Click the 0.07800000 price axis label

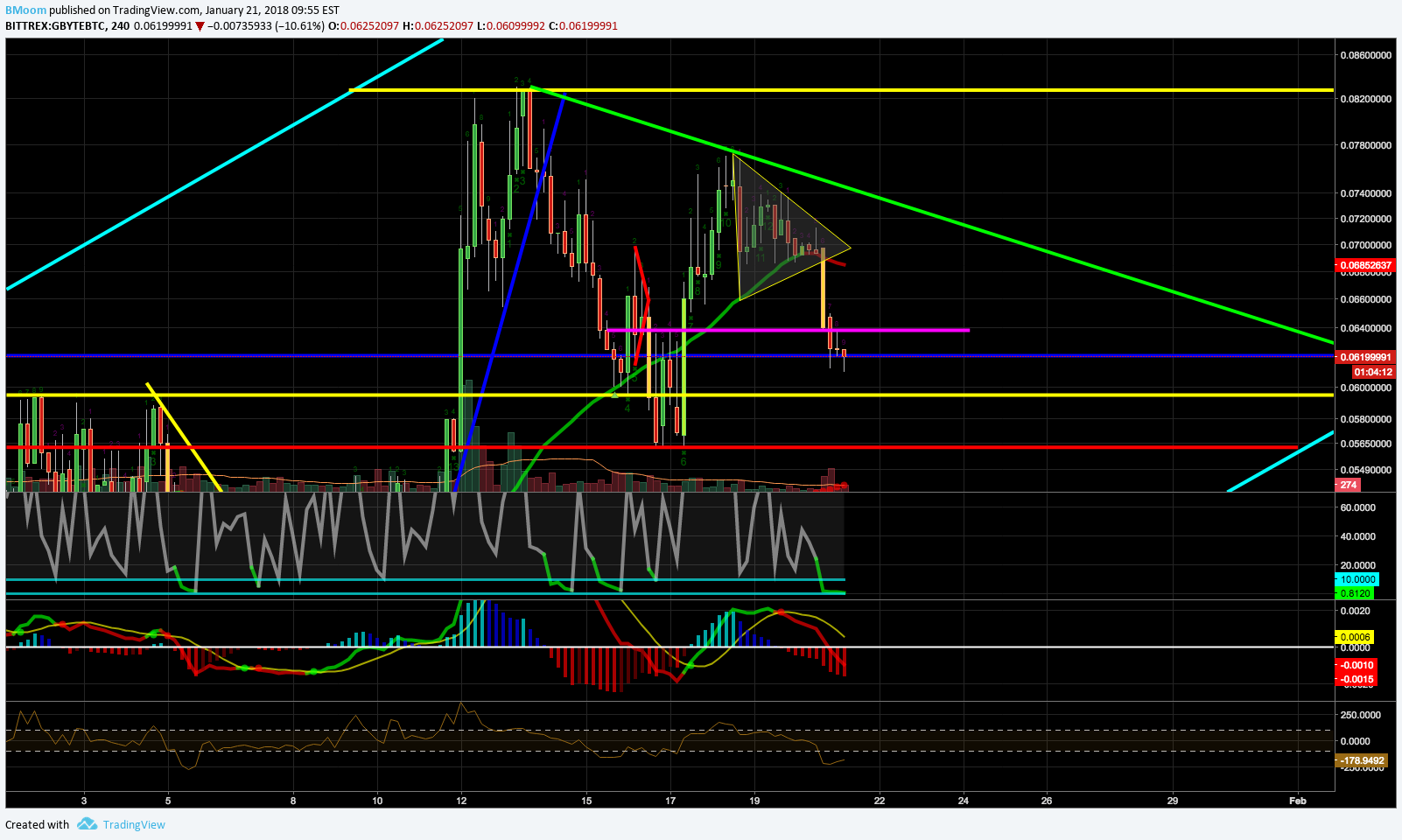tap(1366, 145)
